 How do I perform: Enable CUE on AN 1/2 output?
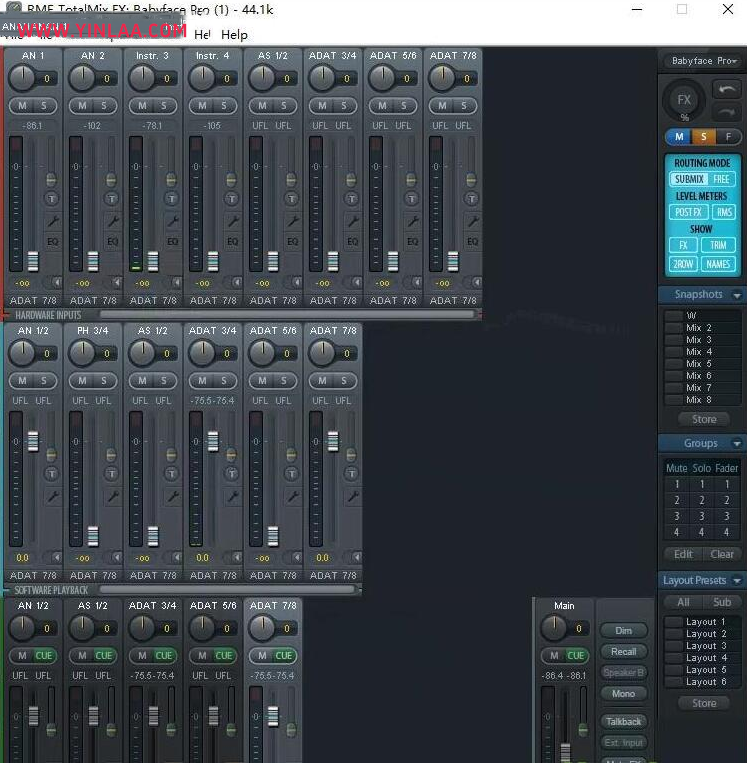pyautogui.click(x=44, y=655)
